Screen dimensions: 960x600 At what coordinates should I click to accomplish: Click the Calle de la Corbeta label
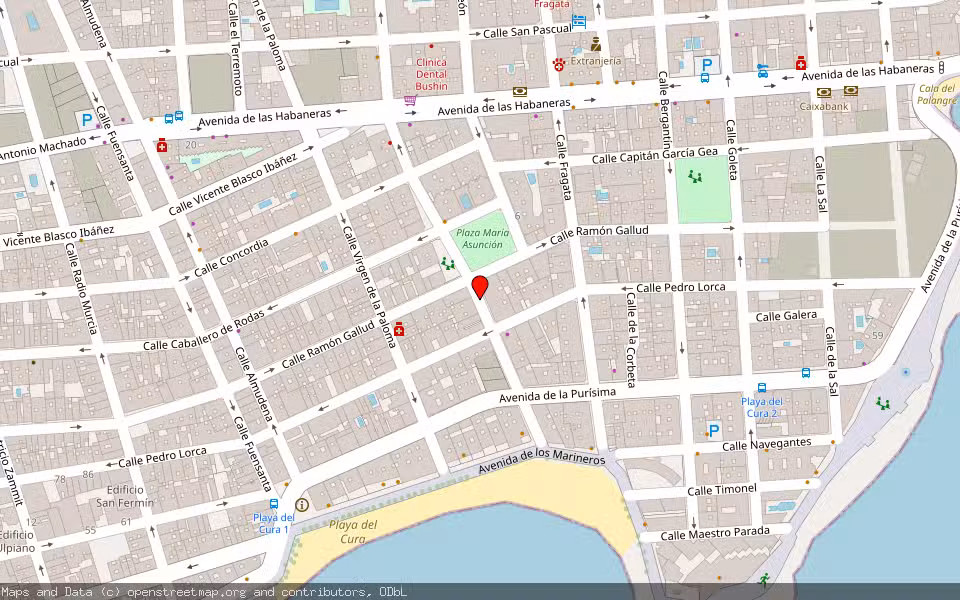pyautogui.click(x=631, y=340)
